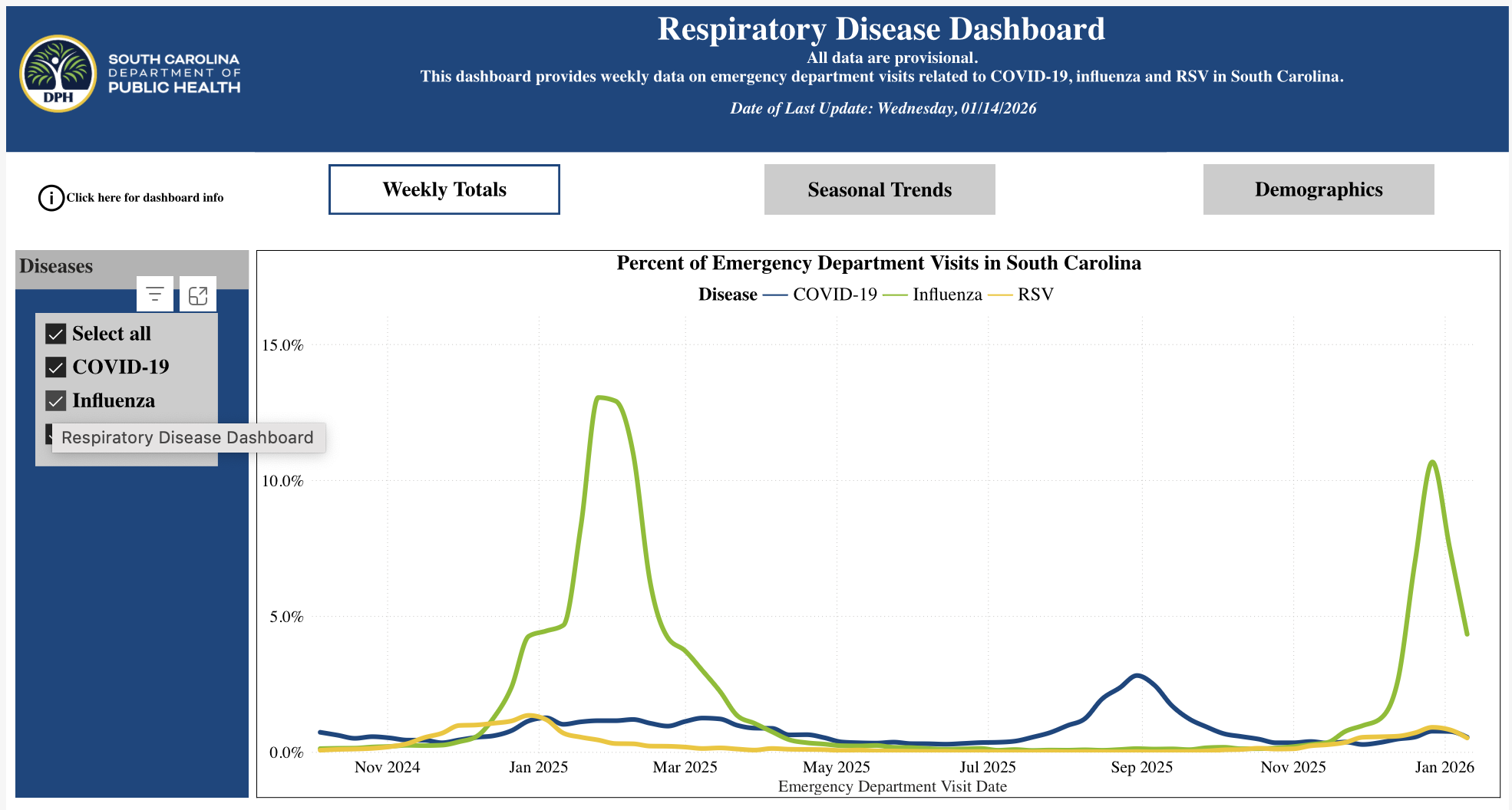This screenshot has width=1512, height=810.
Task: Click the green Influenza legend line swatch
Action: point(895,295)
